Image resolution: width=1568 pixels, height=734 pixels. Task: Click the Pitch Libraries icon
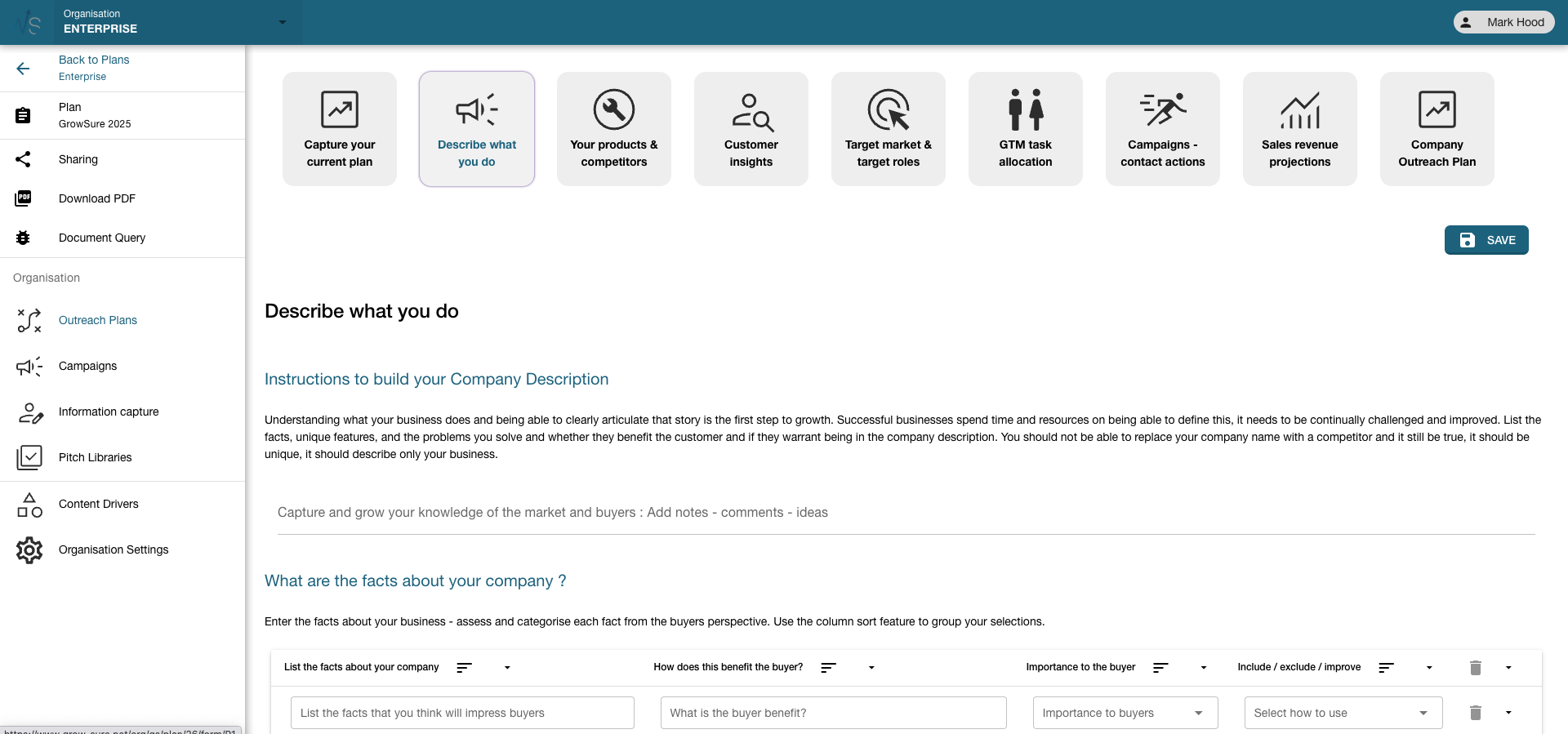(29, 457)
